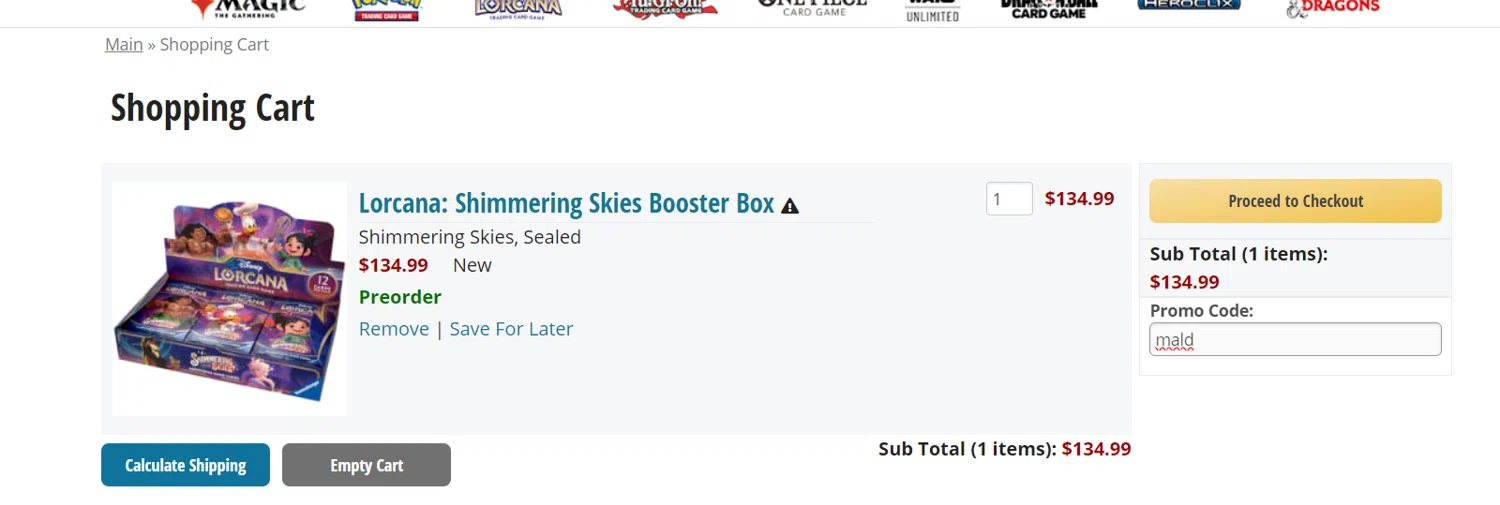Remove the booster box from the cart
Screen dimensions: 1500x505
(394, 329)
